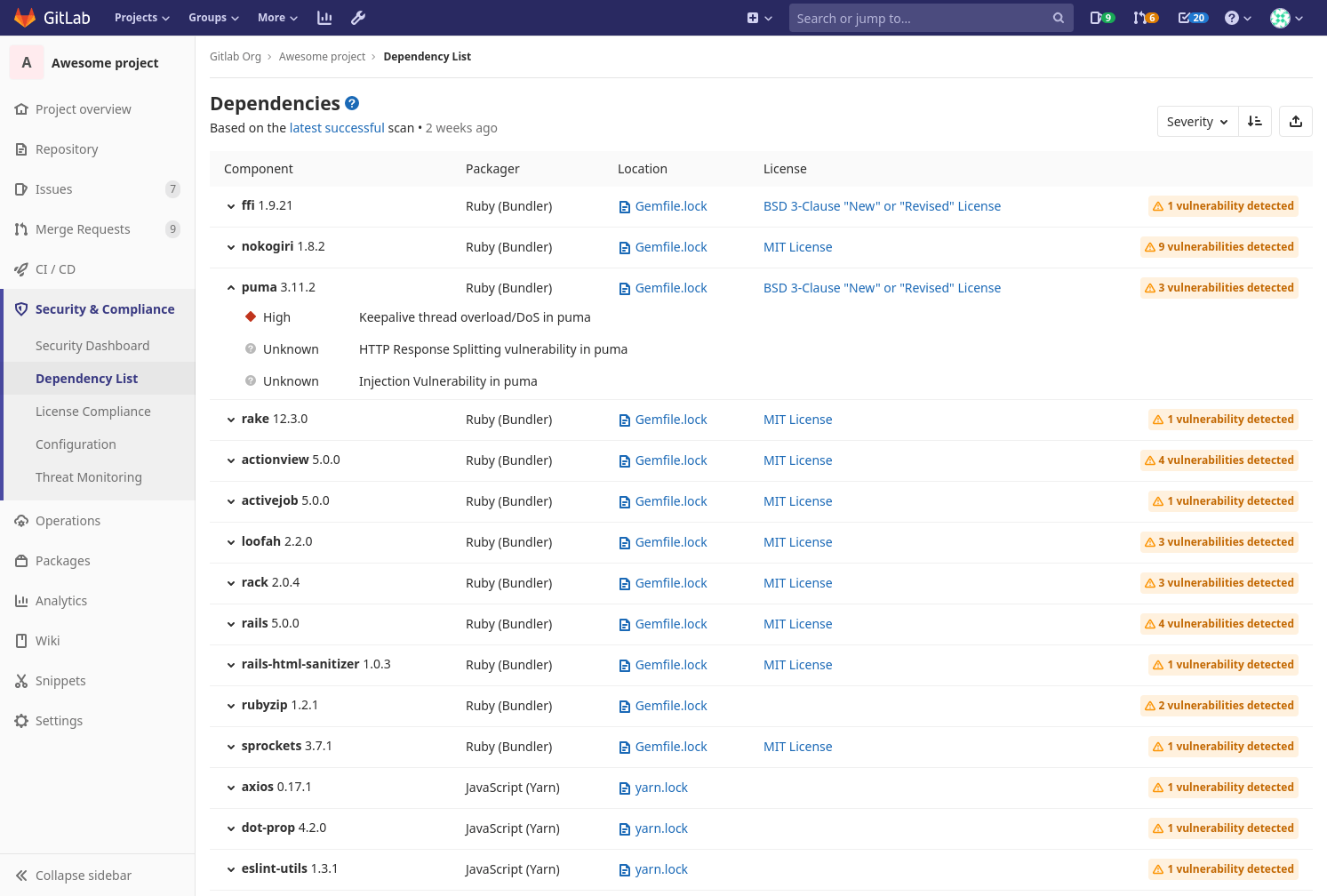Image resolution: width=1327 pixels, height=896 pixels.
Task: Open the Projects menu
Action: coord(141,18)
